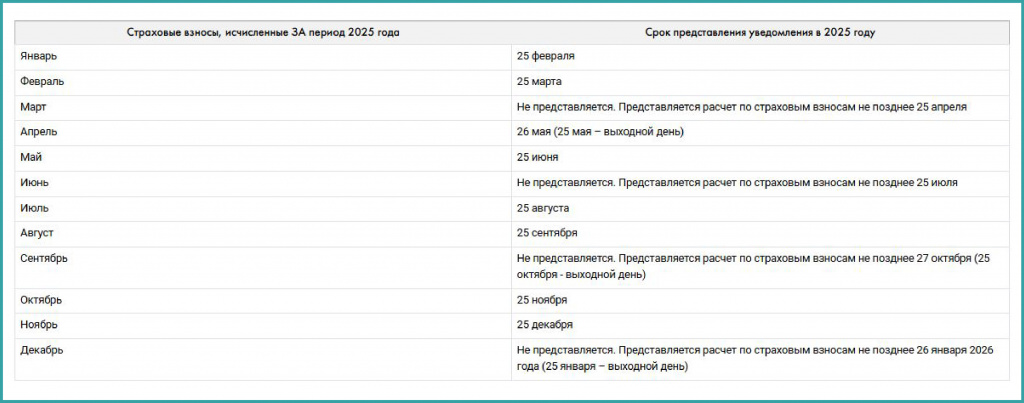Click the header 'Страховые взносы, исчисленные ЗА период 2025 года'
Screen dimensions: 1024x403
click(263, 33)
